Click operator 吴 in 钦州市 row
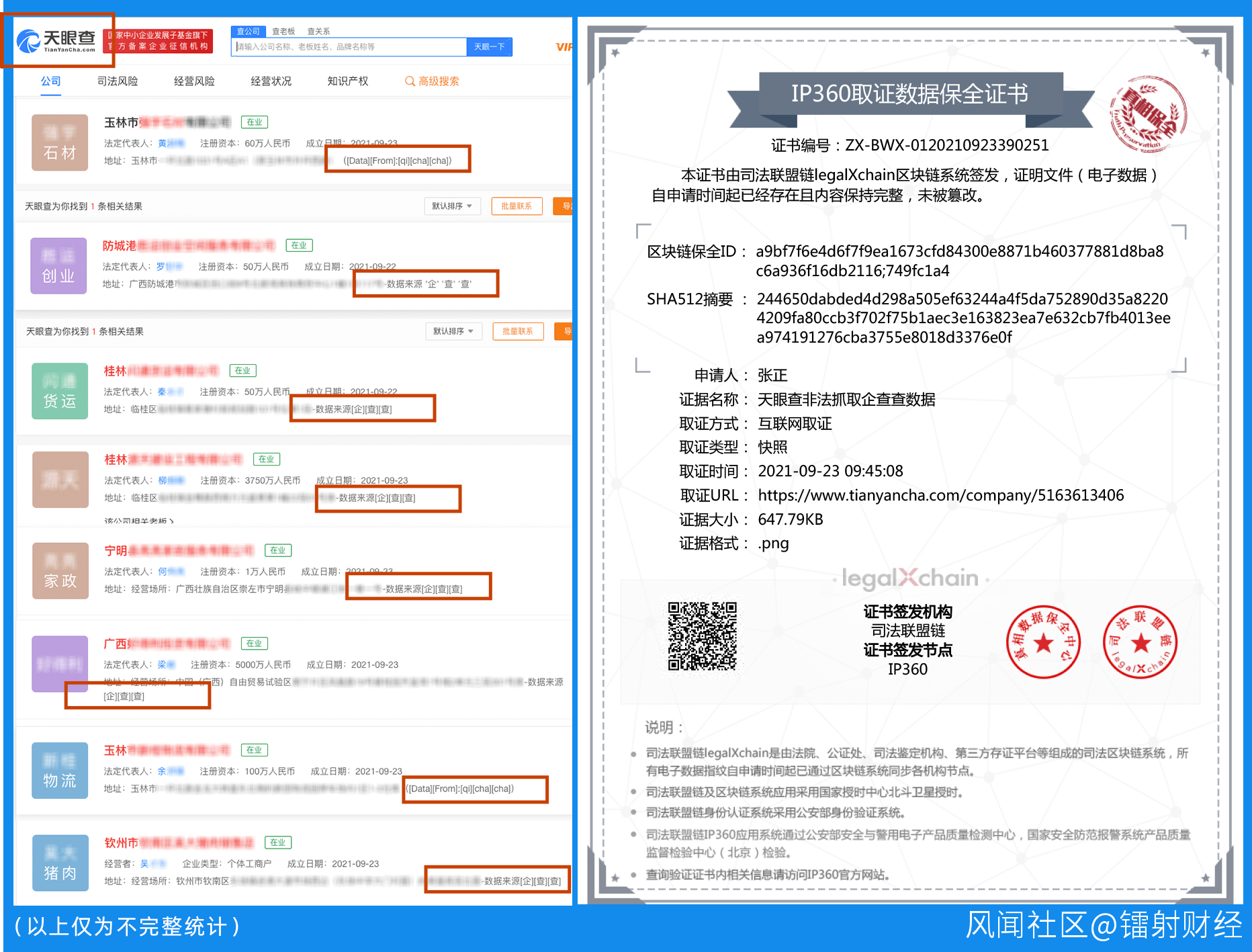 point(153,864)
